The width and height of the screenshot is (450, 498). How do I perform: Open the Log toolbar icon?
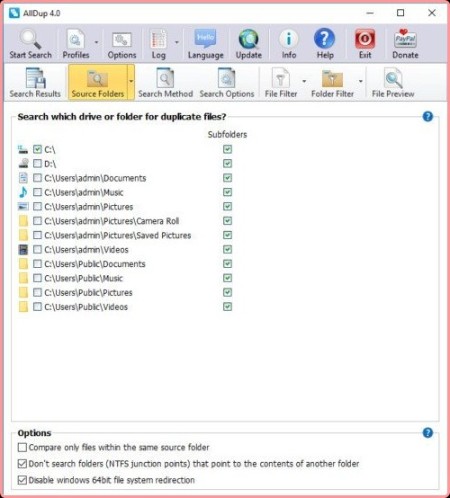159,39
